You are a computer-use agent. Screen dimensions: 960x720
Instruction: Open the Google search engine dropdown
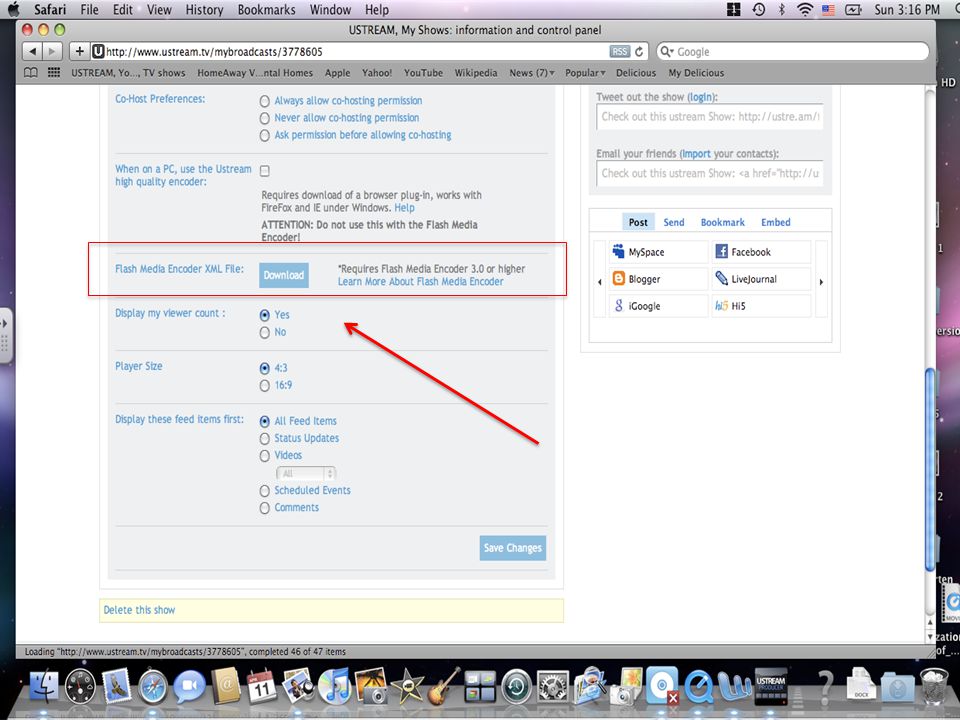[666, 52]
